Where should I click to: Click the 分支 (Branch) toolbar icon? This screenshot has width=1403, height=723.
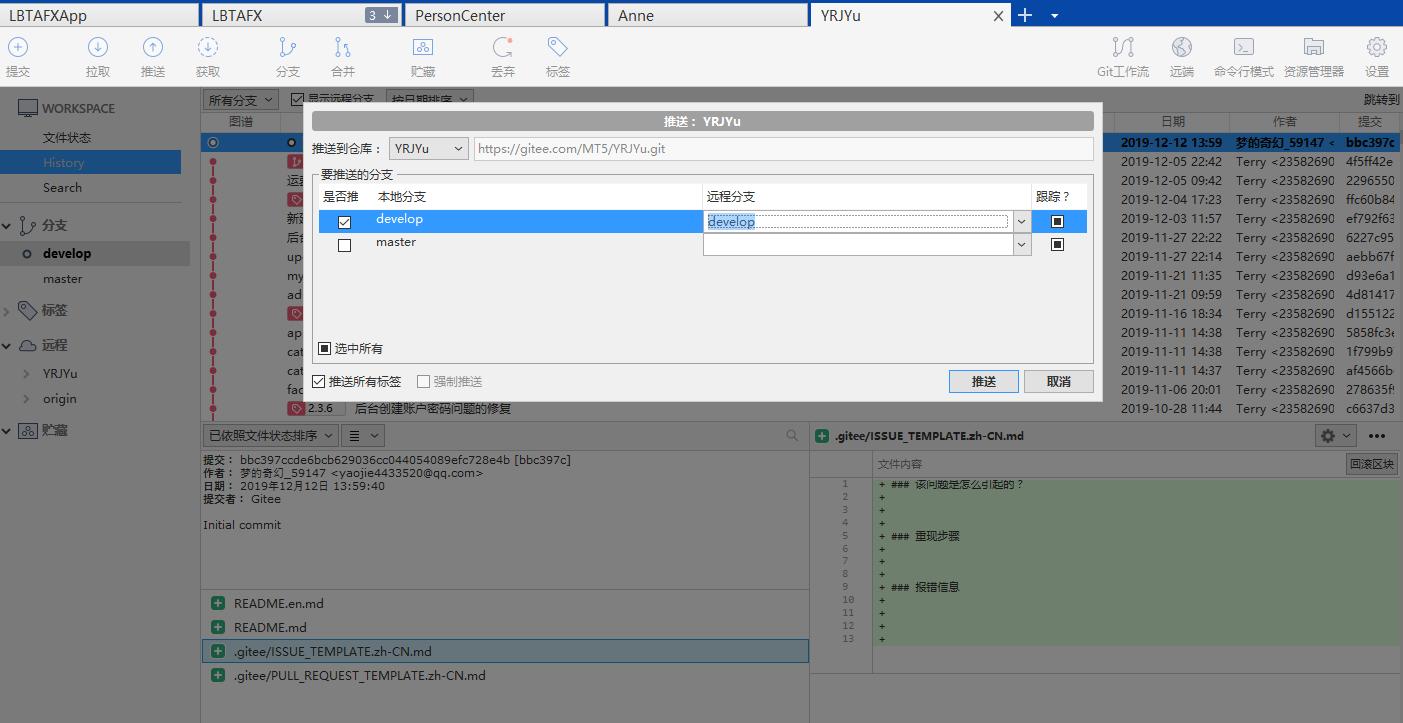point(288,47)
